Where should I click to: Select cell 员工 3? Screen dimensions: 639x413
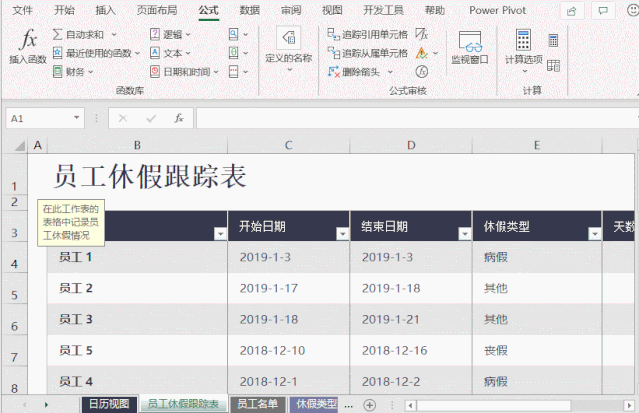(137, 319)
